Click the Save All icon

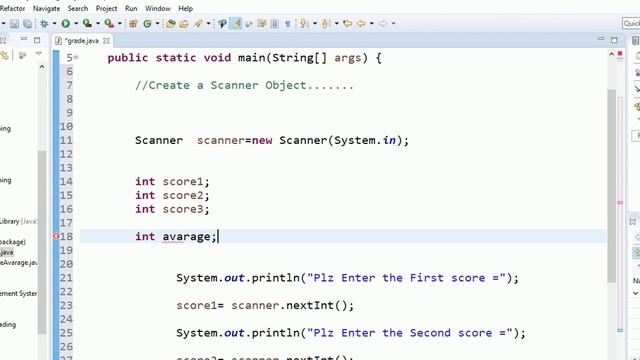point(27,24)
